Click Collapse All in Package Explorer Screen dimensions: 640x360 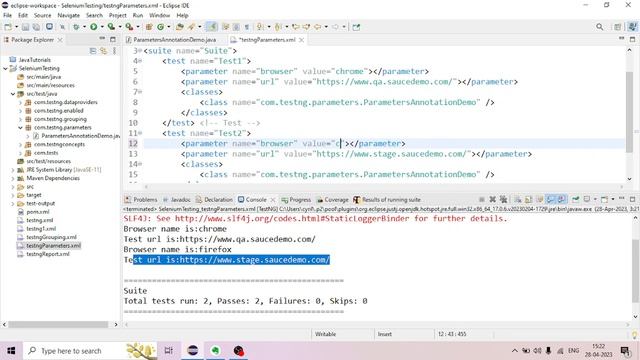coord(93,51)
